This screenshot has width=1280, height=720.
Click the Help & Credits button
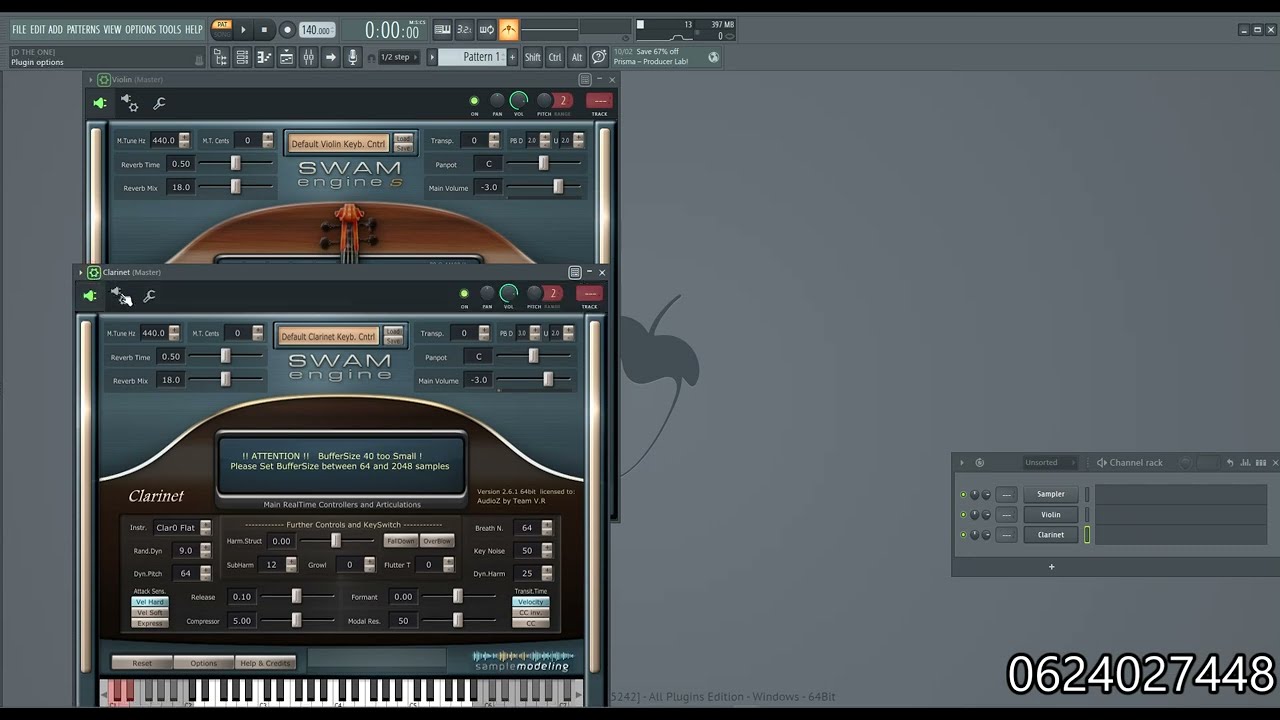tap(265, 663)
